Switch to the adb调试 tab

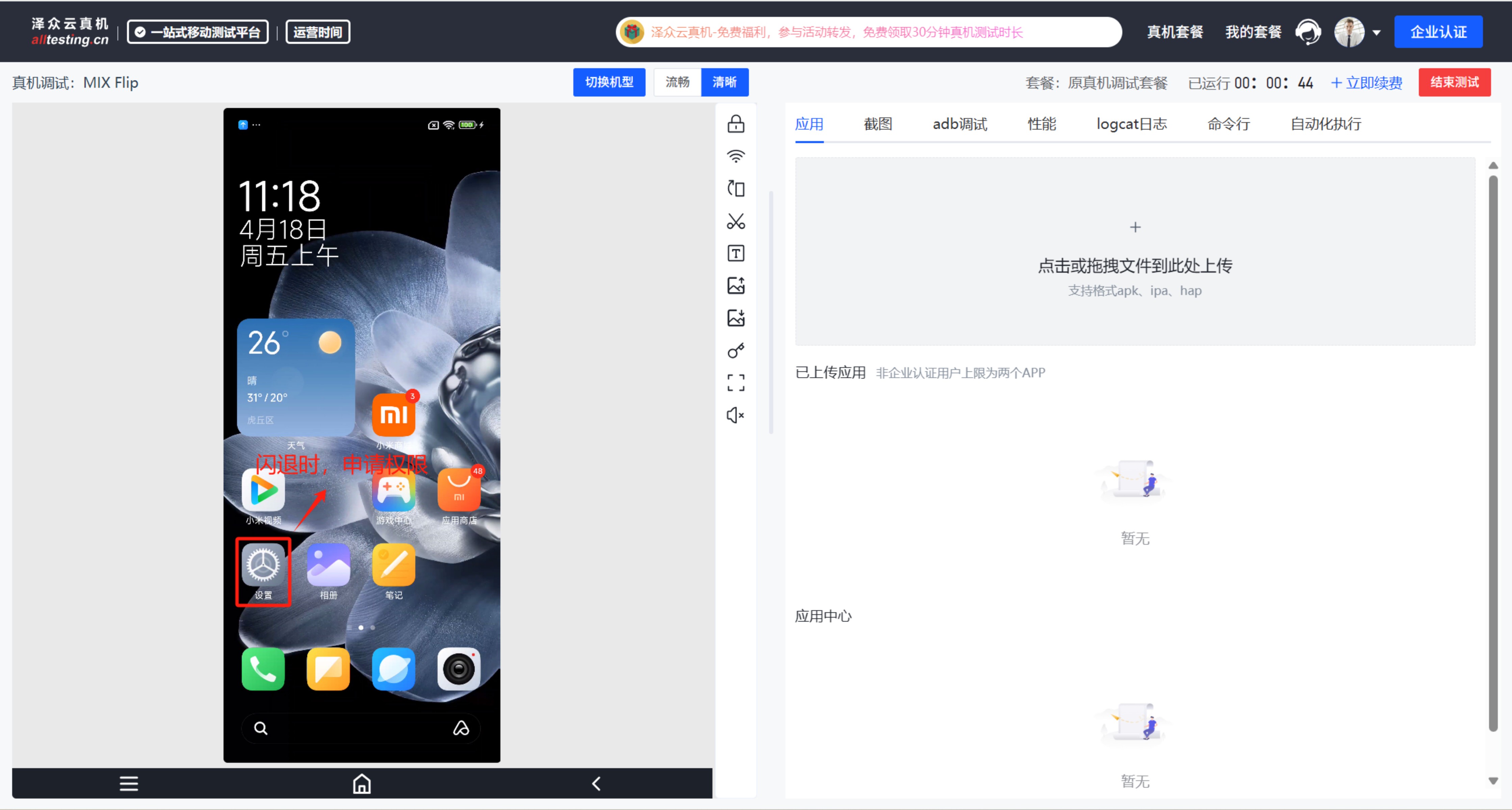960,124
